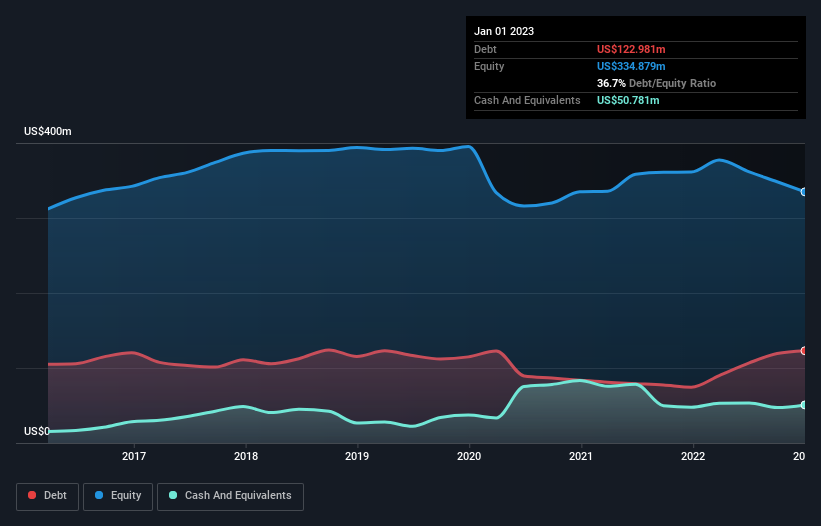This screenshot has width=821, height=526.
Task: Click the 2021 x-axis label
Action: pyautogui.click(x=581, y=456)
